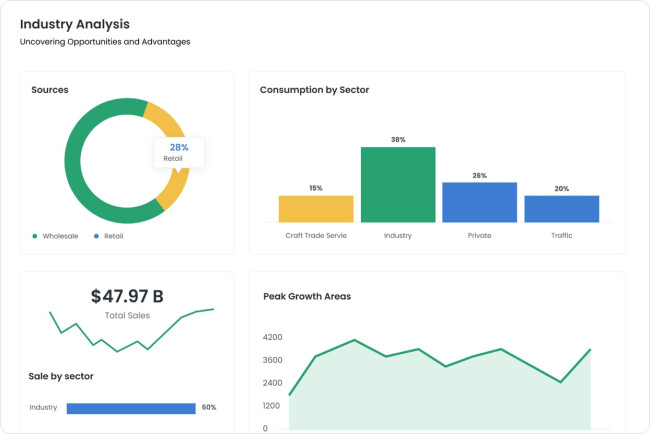Click the Retail legend blue dot
The height and width of the screenshot is (434, 650).
click(96, 236)
